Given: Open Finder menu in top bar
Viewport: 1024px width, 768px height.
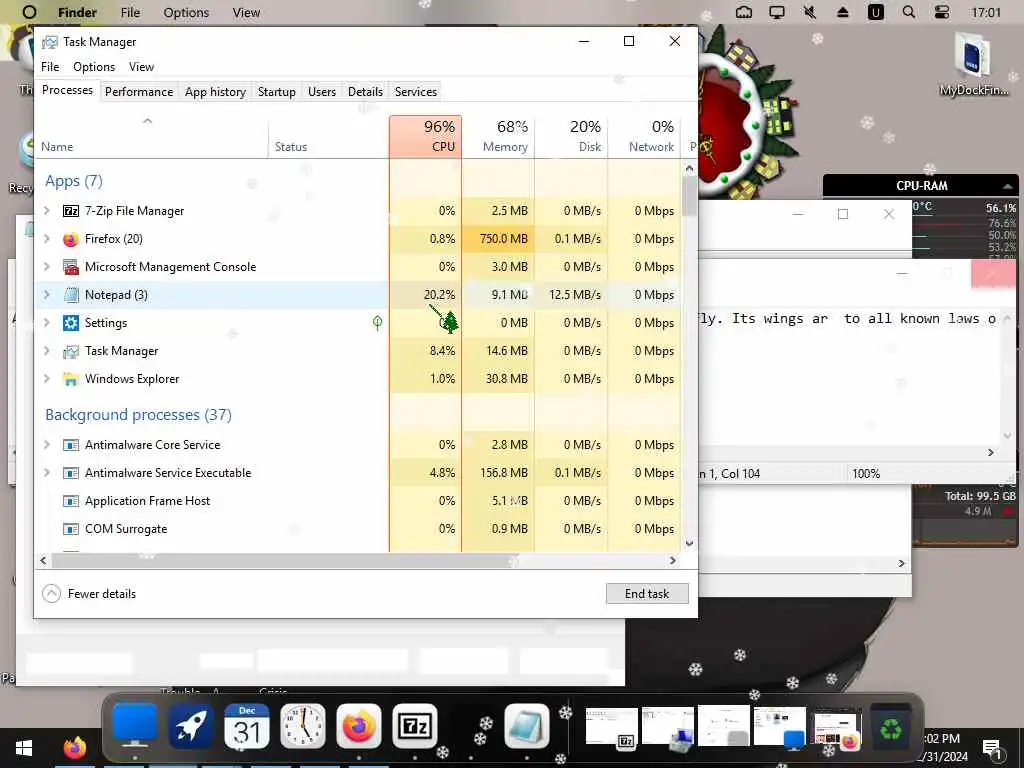Looking at the screenshot, I should 77,12.
